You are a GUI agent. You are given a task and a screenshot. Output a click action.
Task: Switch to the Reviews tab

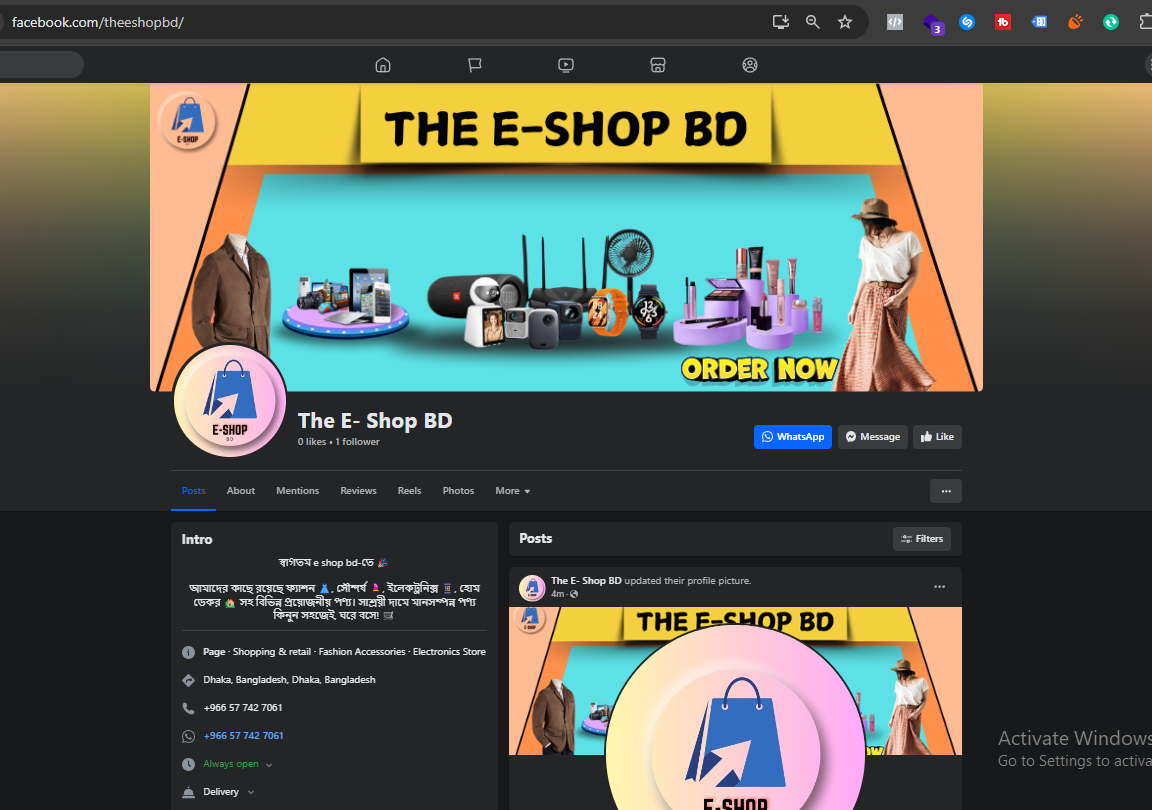tap(358, 491)
